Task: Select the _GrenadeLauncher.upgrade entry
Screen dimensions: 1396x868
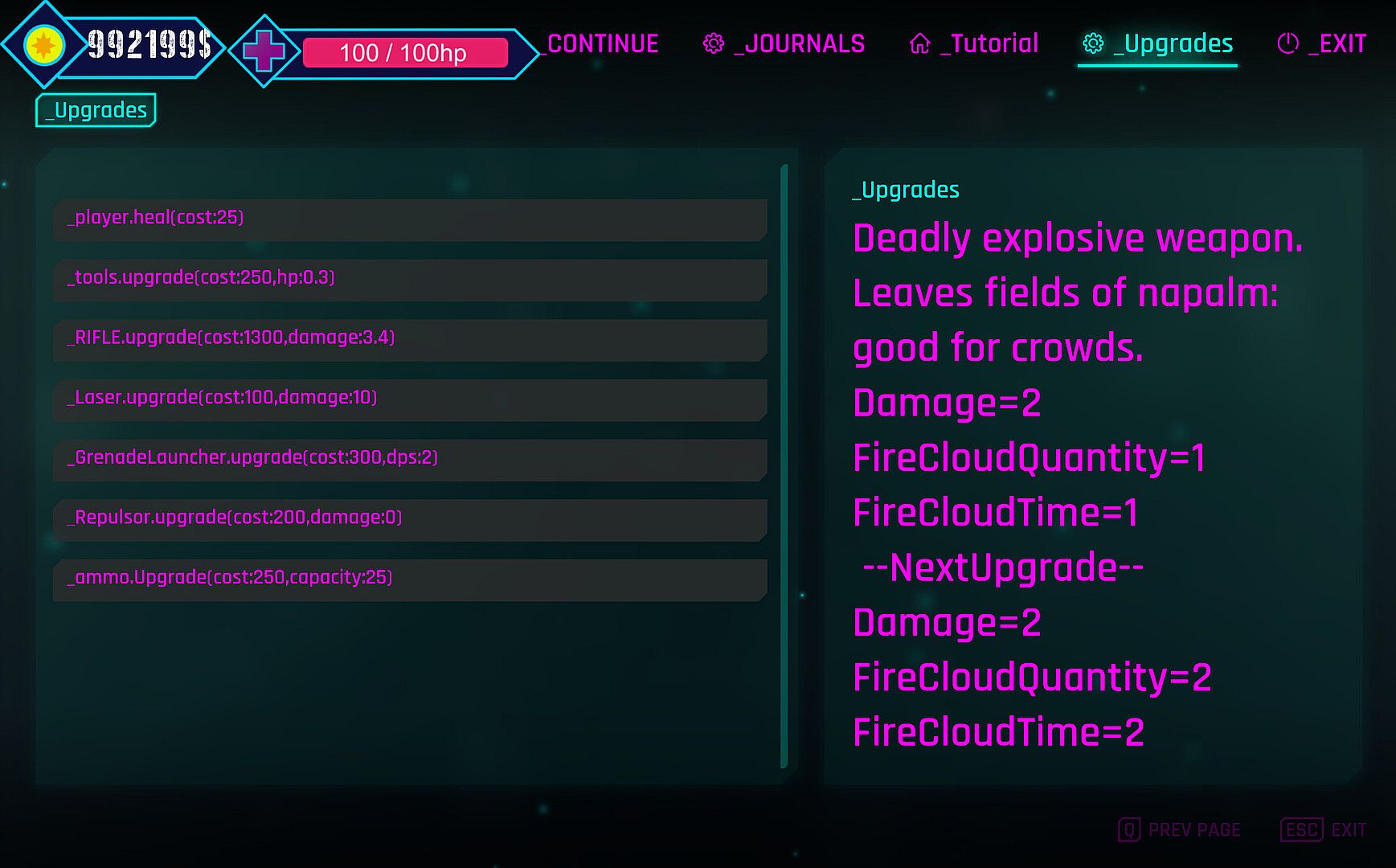Action: point(410,460)
